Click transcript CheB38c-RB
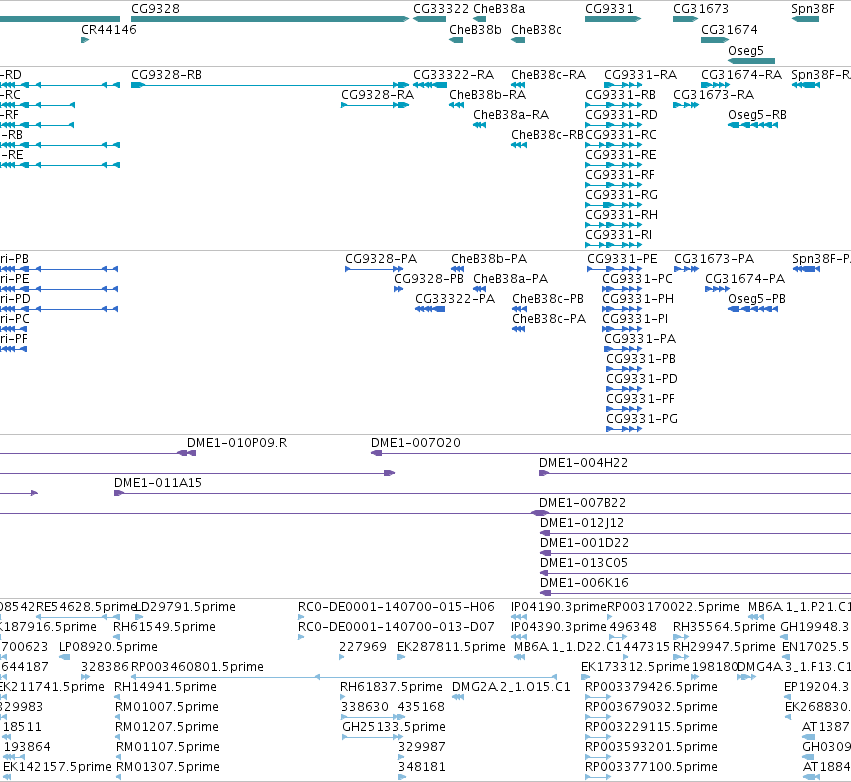851x782 pixels. pyautogui.click(x=519, y=145)
